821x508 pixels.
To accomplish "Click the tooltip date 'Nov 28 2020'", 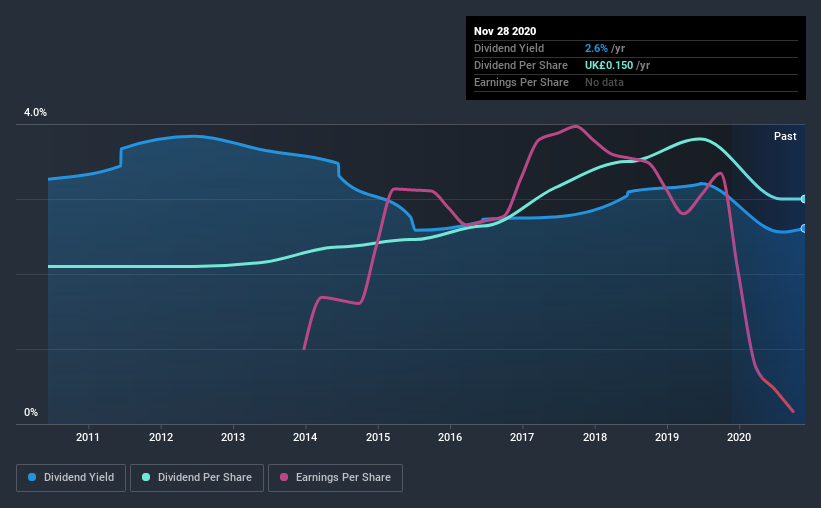I will [505, 31].
